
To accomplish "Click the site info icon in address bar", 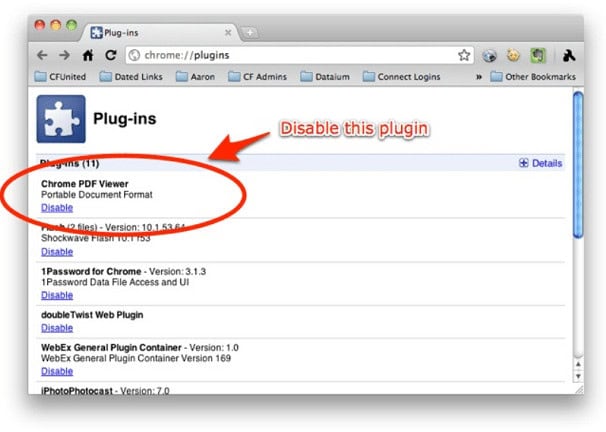I will [134, 55].
